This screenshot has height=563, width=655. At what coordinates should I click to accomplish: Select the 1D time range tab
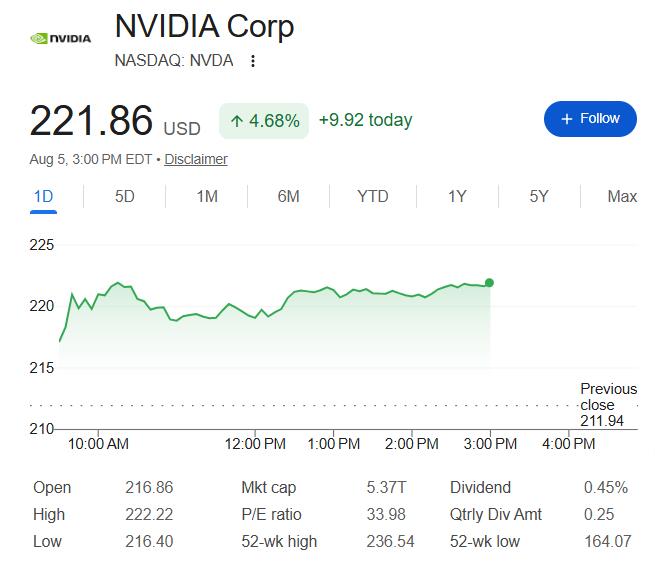[43, 197]
